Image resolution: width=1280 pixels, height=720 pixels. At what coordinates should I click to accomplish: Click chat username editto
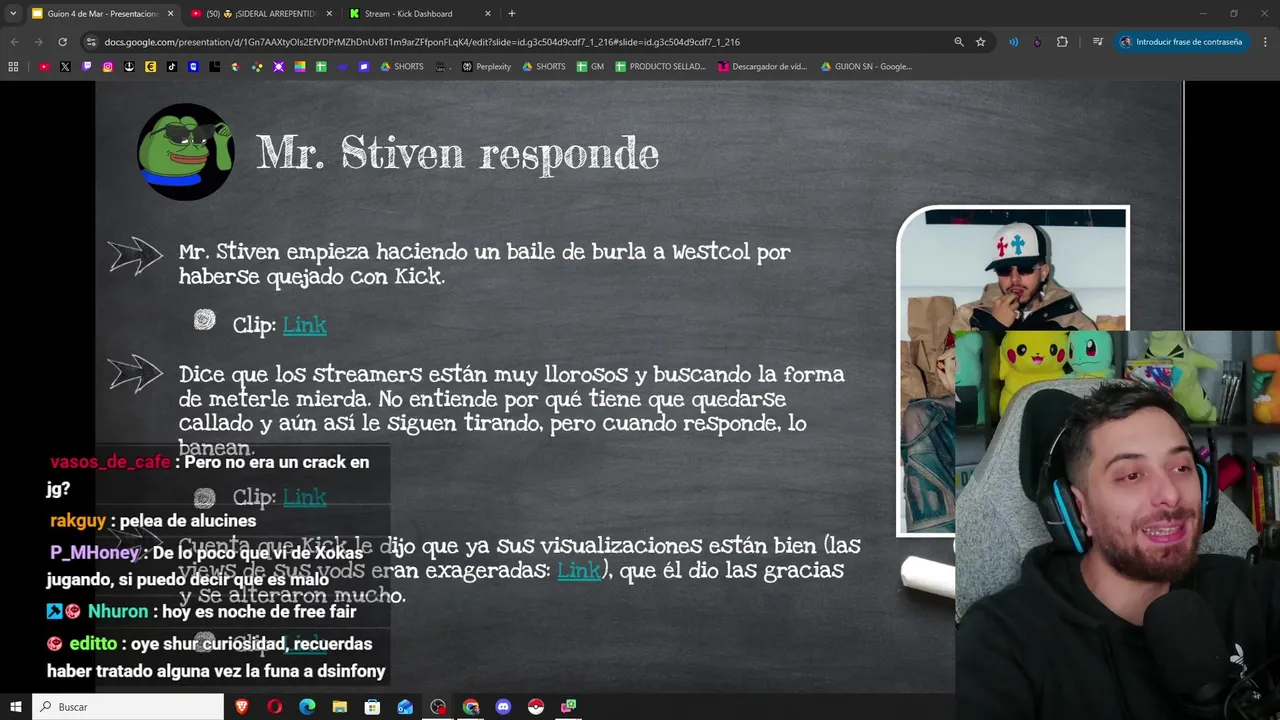93,644
